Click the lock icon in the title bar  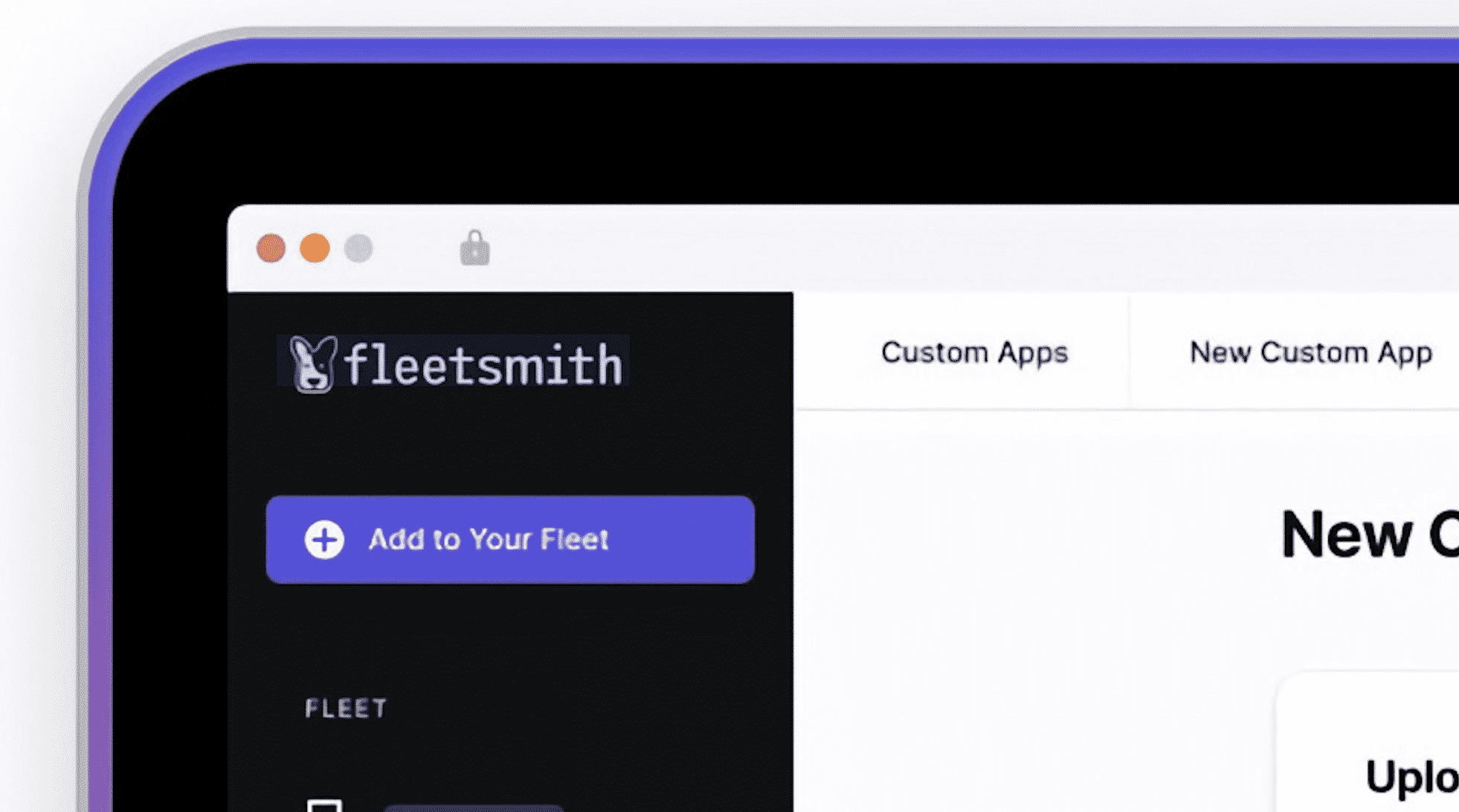(x=474, y=248)
